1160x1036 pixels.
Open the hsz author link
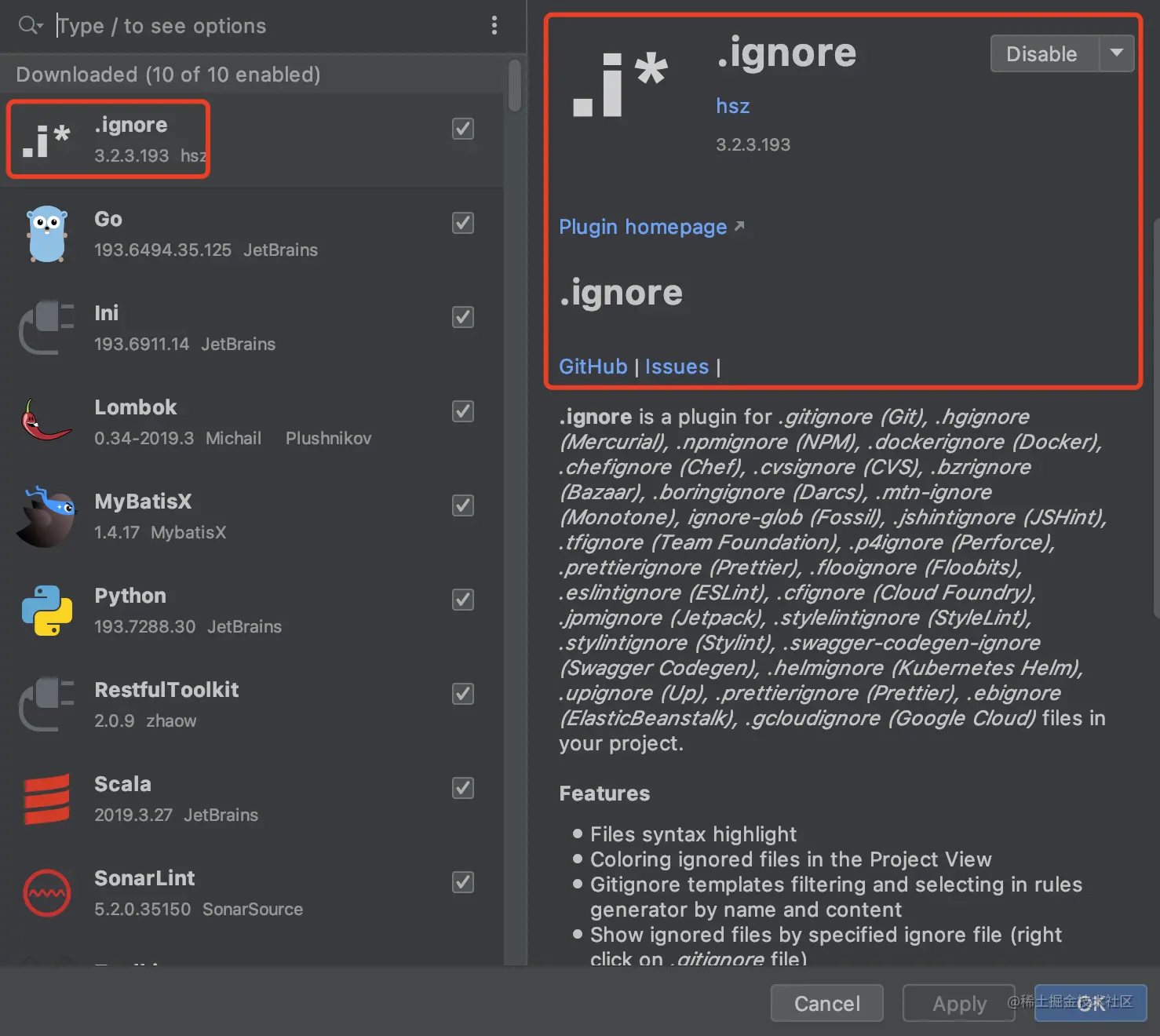click(732, 106)
